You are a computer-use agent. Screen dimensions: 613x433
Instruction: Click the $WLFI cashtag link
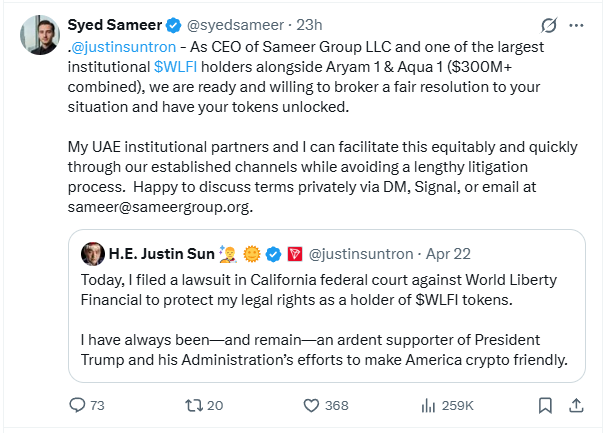tap(177, 65)
